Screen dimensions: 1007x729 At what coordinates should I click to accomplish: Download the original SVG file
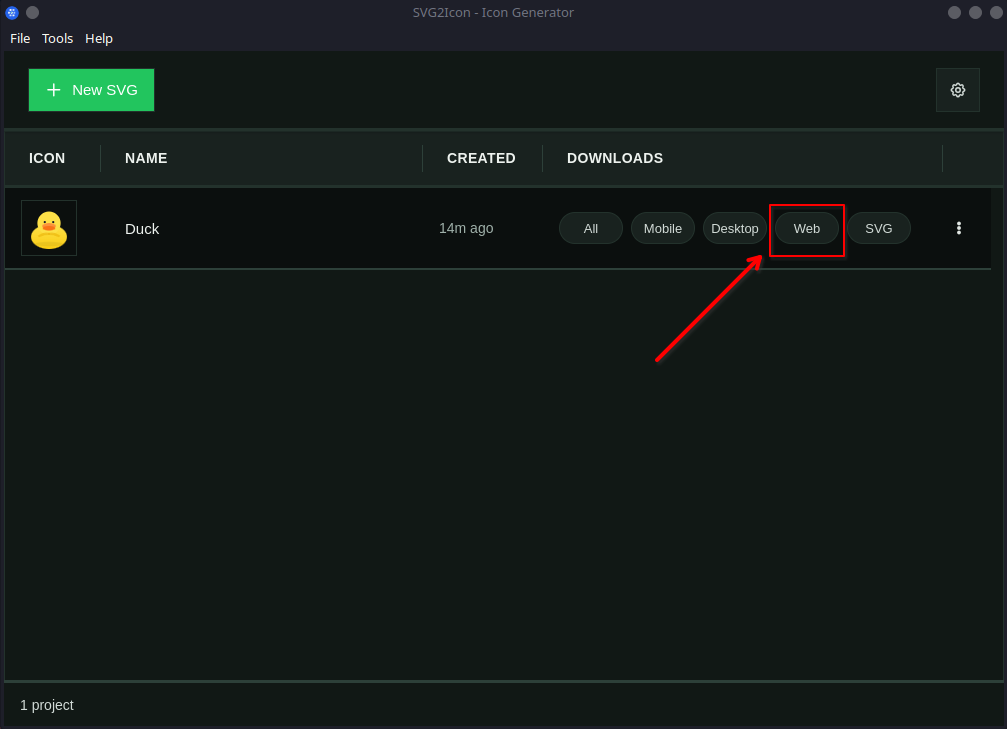click(x=878, y=228)
